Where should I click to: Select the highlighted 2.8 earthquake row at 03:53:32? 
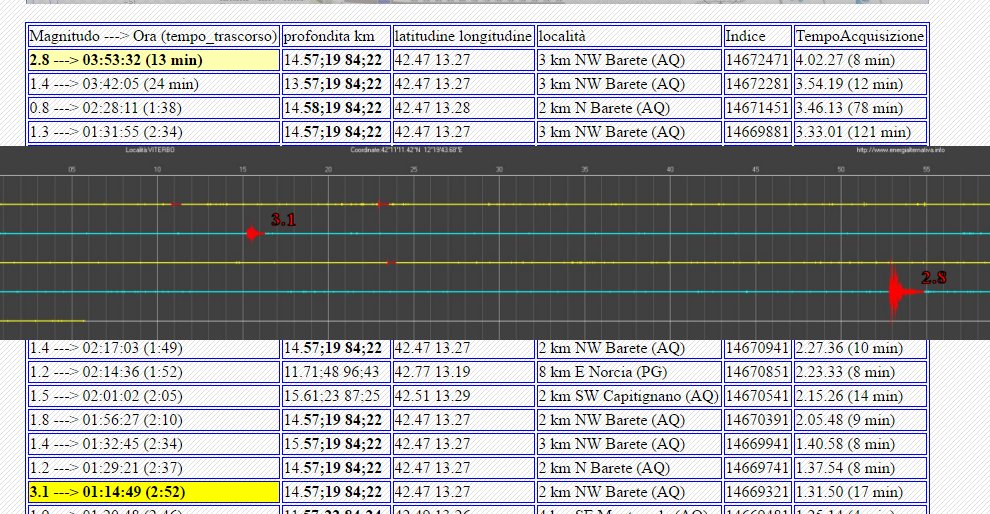153,61
